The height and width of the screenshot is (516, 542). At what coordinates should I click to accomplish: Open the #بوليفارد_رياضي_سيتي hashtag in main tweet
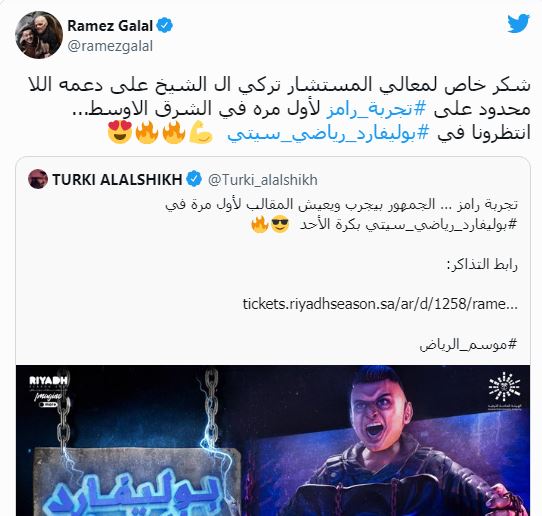pos(328,133)
